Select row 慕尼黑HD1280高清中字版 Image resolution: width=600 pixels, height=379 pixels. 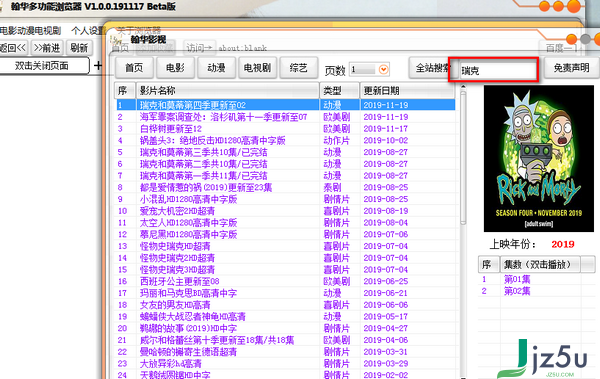click(285, 234)
